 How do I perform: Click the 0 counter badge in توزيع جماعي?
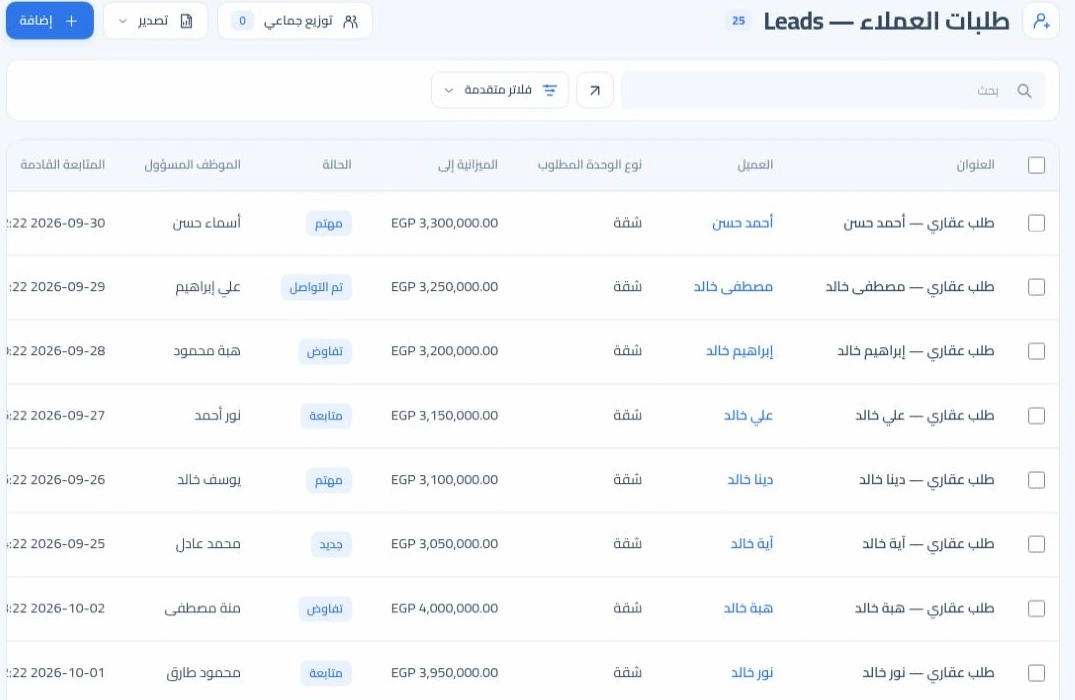[x=242, y=21]
